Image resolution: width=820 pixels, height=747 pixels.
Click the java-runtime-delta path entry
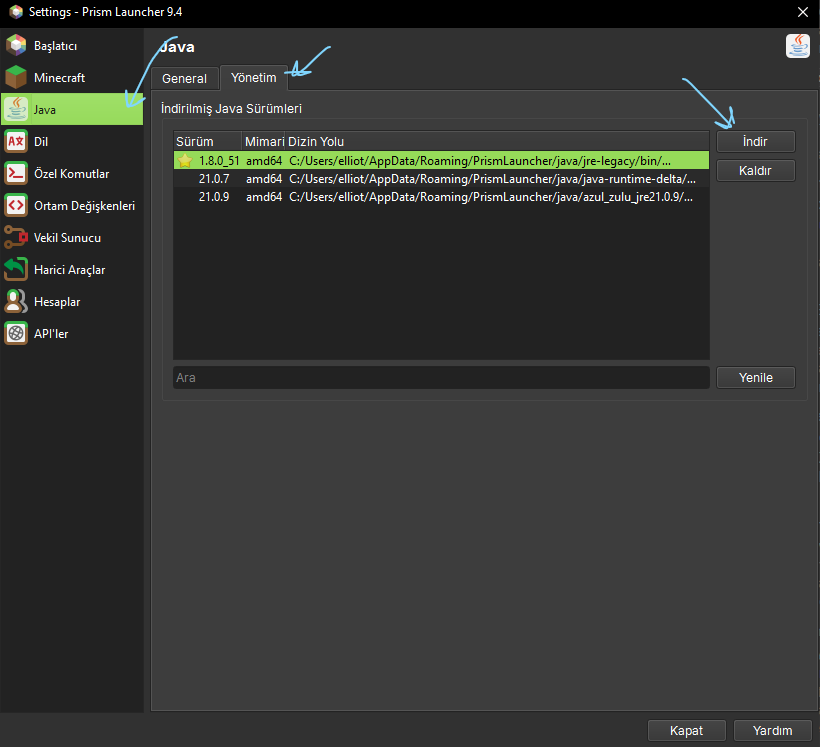492,179
